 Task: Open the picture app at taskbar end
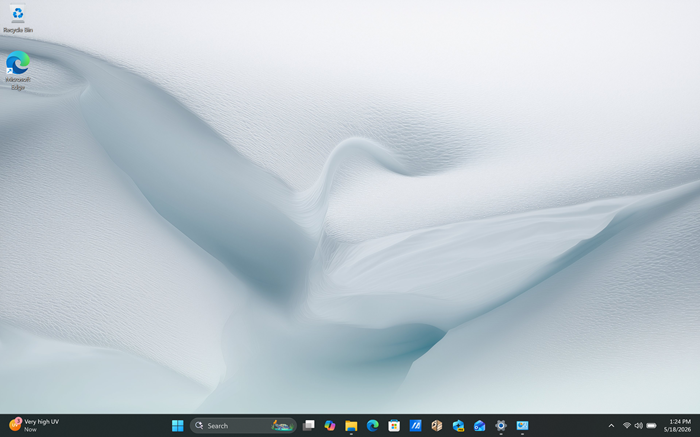(x=522, y=425)
